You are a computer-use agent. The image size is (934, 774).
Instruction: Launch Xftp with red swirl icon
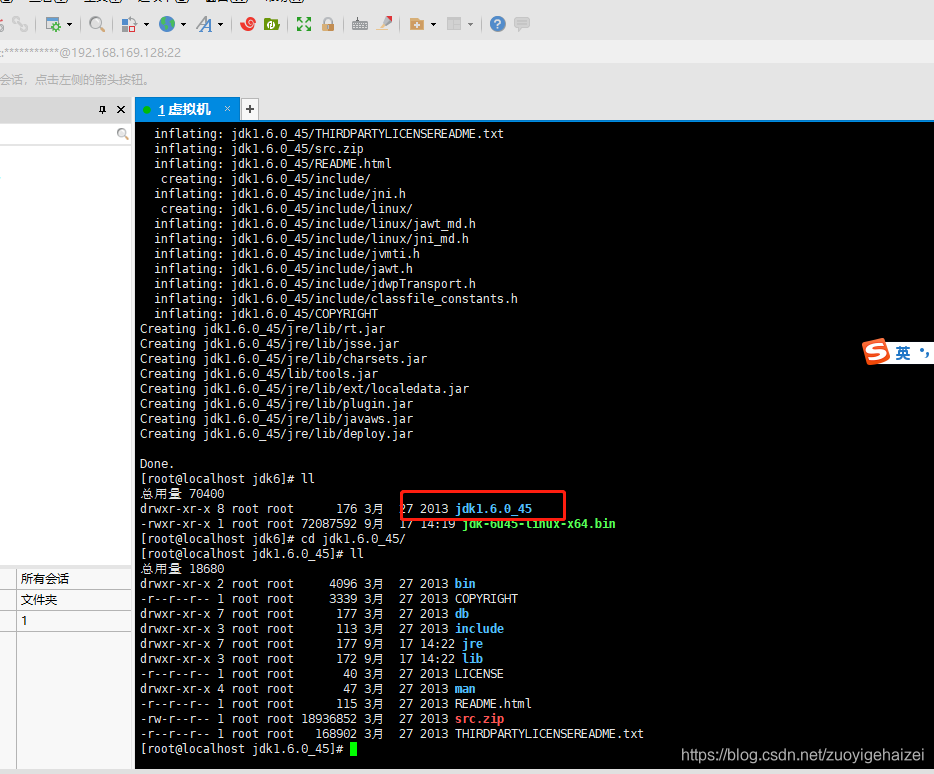point(248,24)
